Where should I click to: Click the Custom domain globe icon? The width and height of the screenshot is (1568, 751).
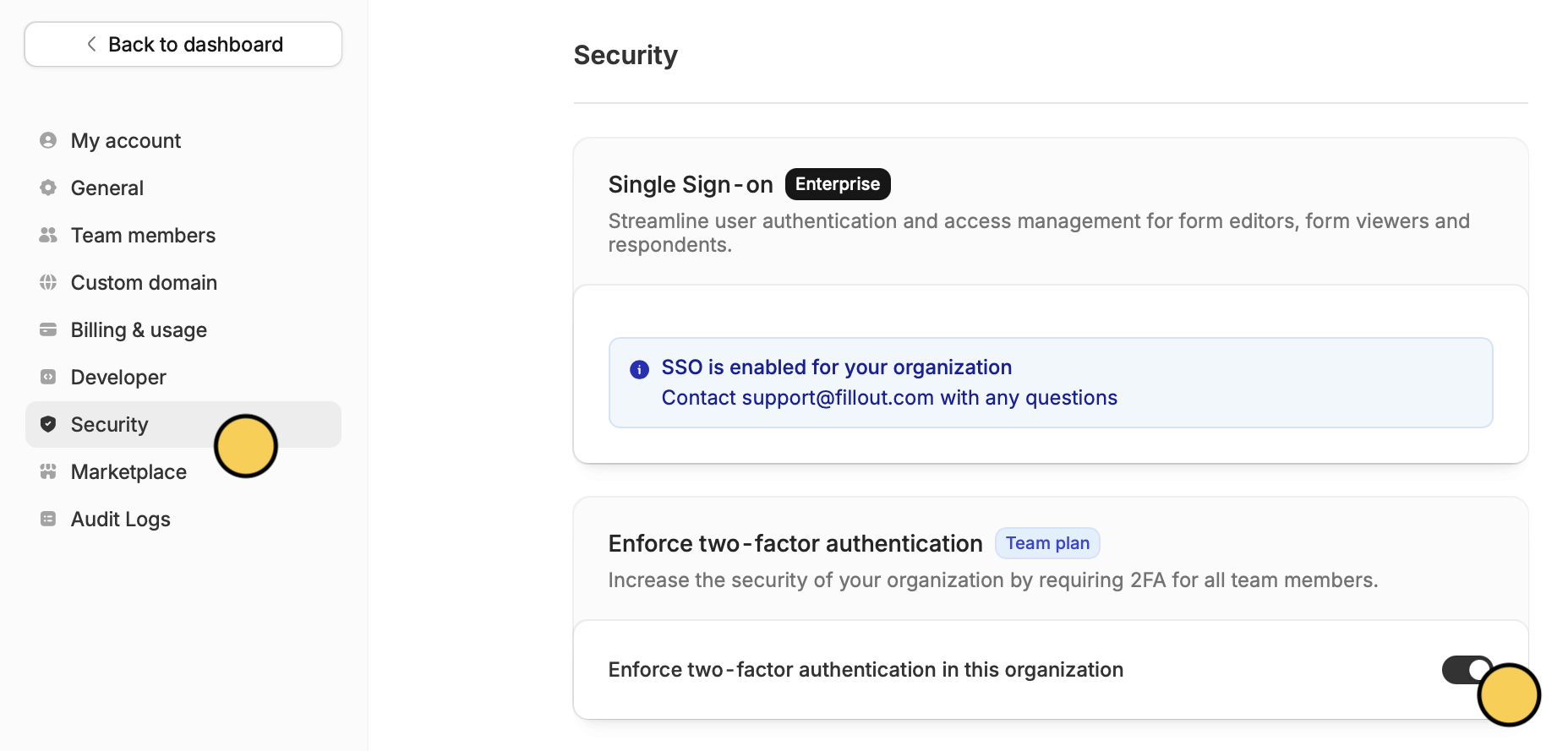click(48, 282)
